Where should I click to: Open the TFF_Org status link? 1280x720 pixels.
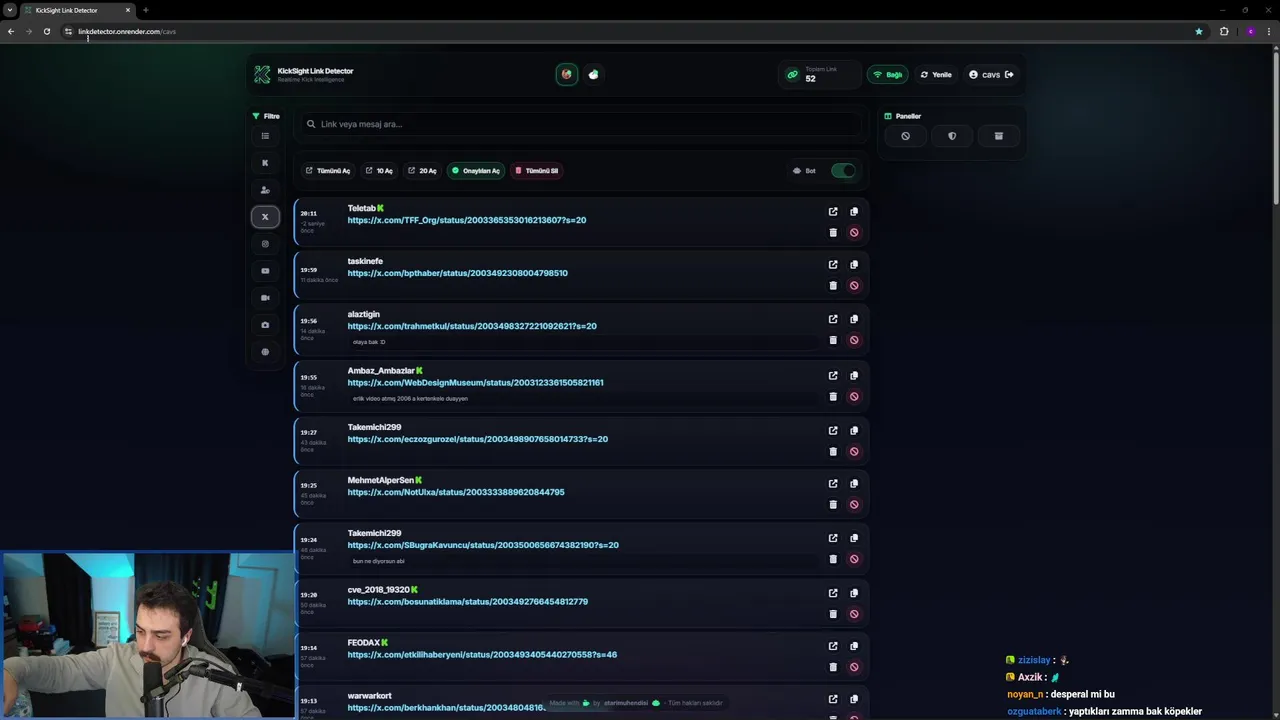point(467,220)
